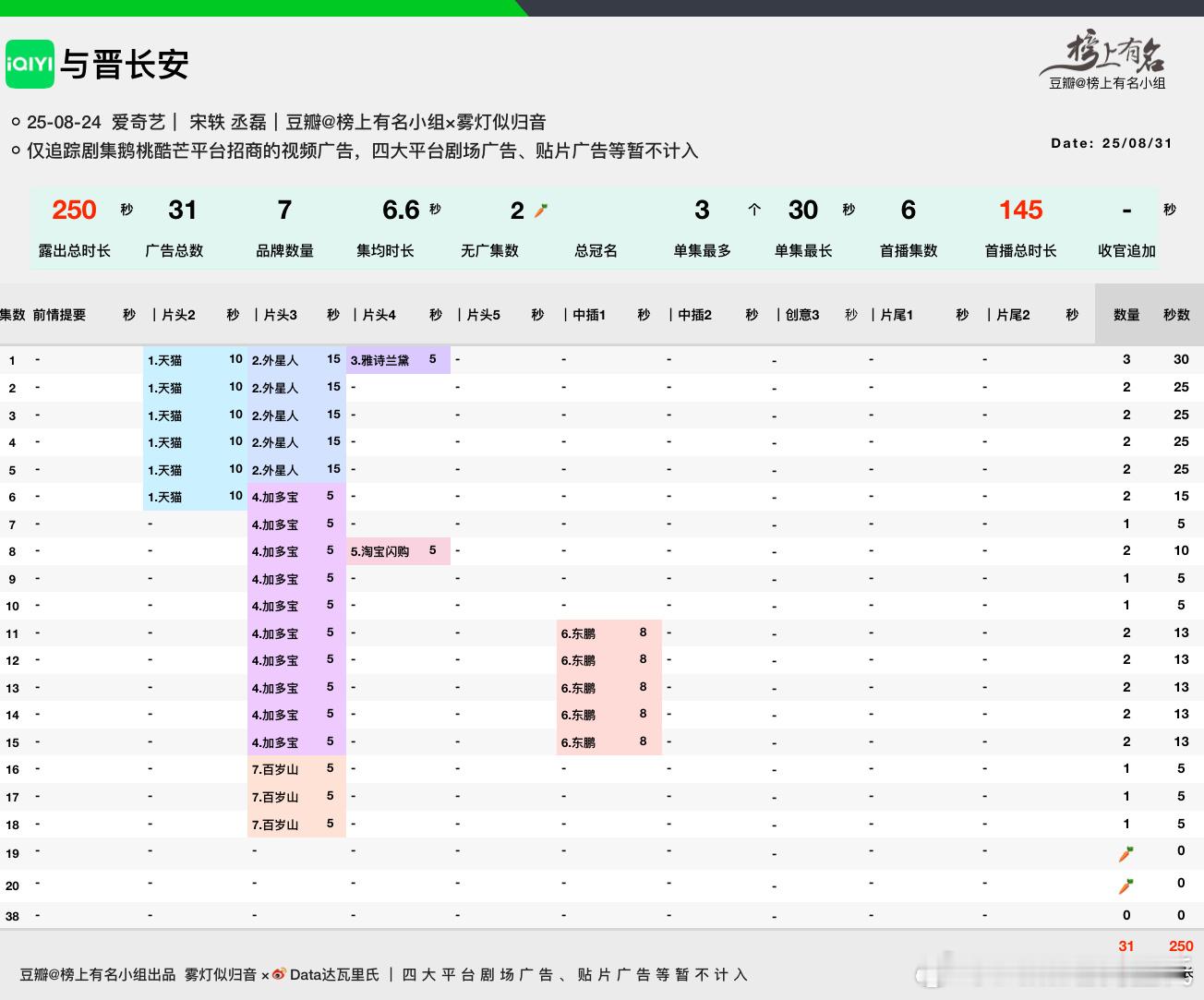Image resolution: width=1204 pixels, height=1000 pixels.
Task: Click the 秒数 value 30 in episode 1
Action: (x=1181, y=359)
